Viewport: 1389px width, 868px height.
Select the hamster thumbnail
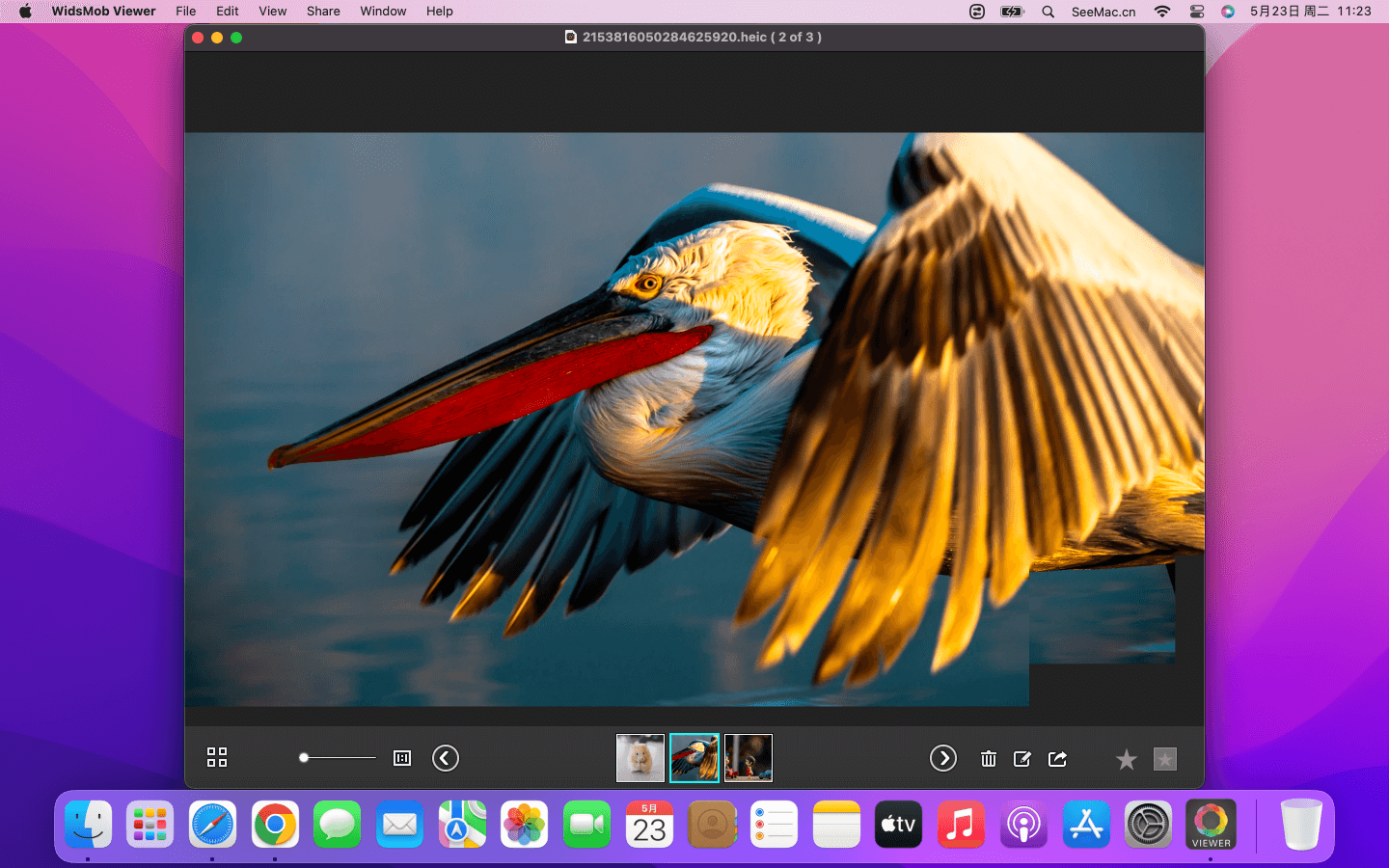[640, 758]
